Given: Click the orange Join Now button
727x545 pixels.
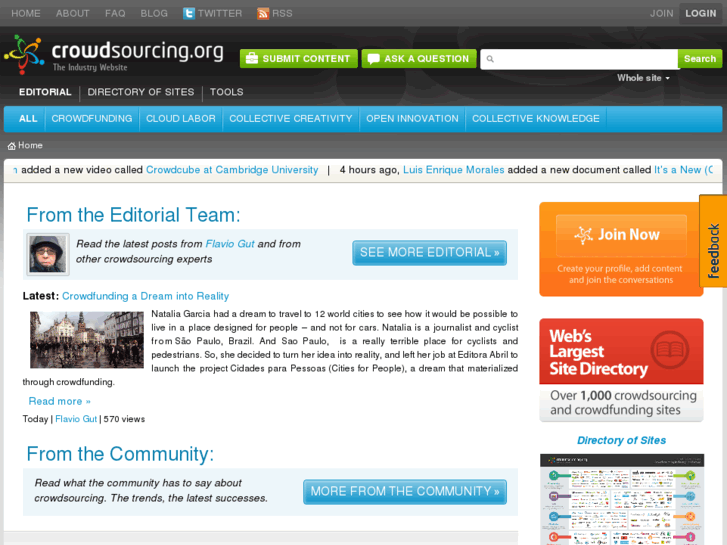Looking at the screenshot, I should (x=621, y=235).
